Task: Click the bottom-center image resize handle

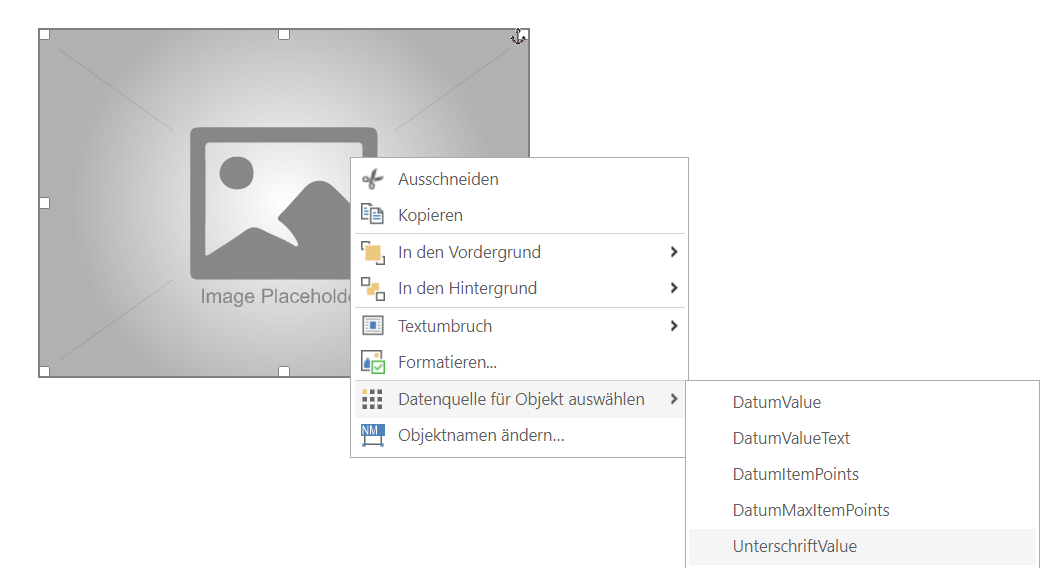Action: pyautogui.click(x=284, y=371)
